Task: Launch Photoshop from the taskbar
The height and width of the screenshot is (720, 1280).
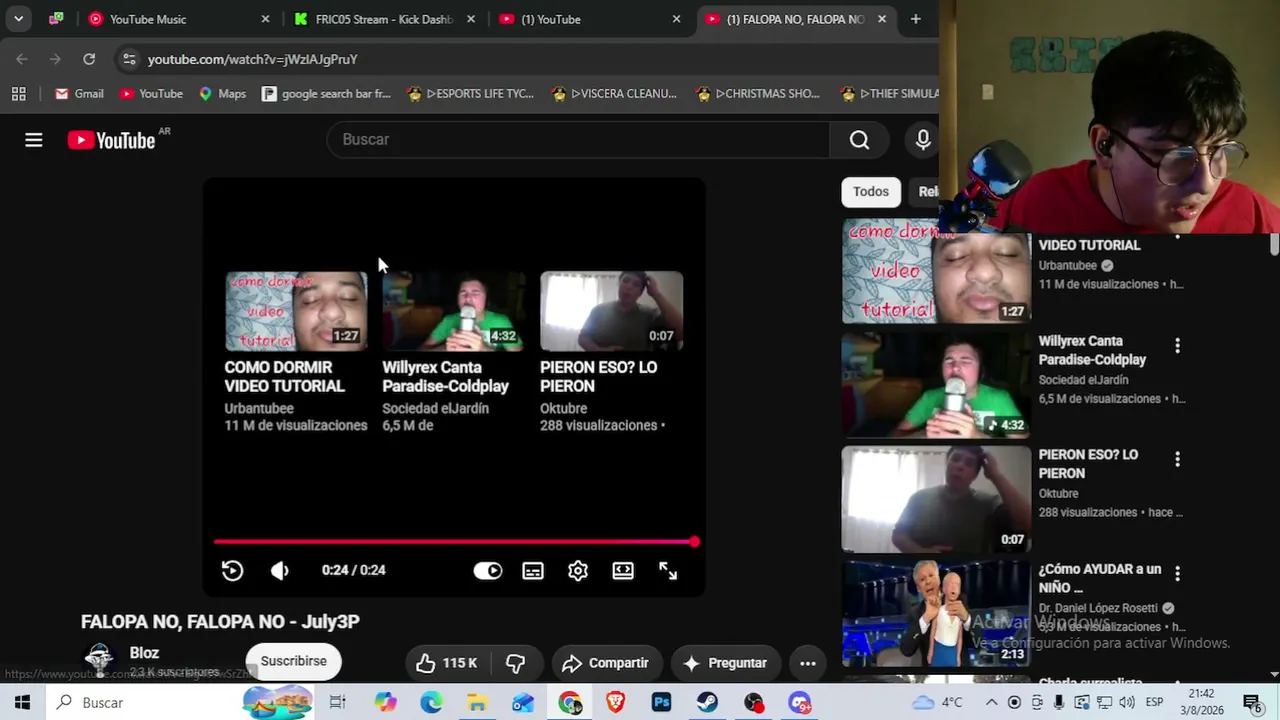Action: 661,703
